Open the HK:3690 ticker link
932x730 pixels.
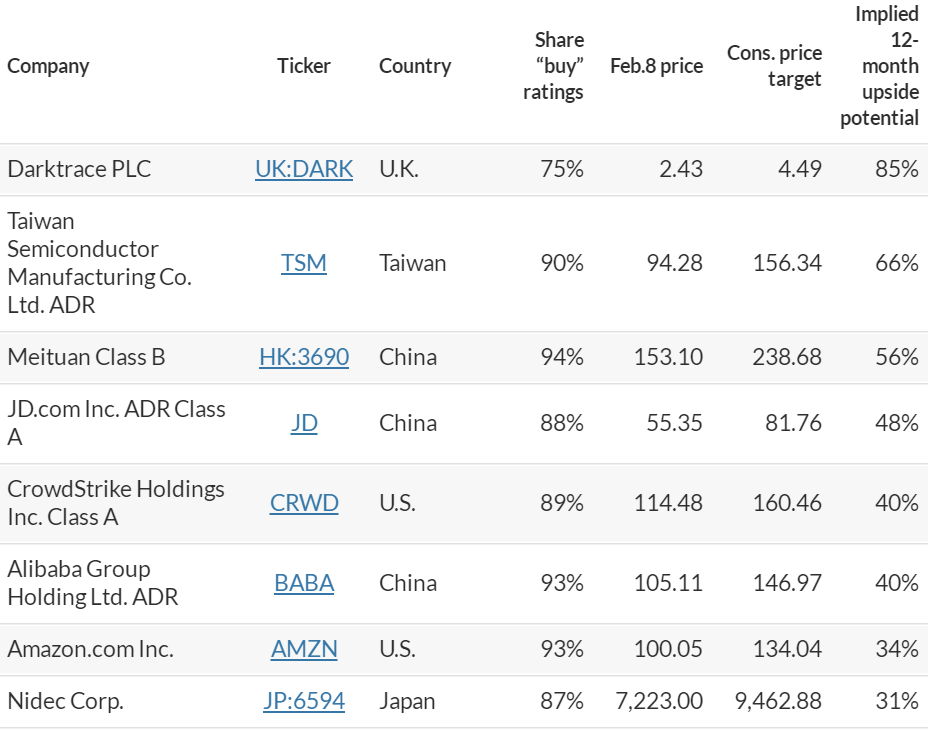[304, 357]
